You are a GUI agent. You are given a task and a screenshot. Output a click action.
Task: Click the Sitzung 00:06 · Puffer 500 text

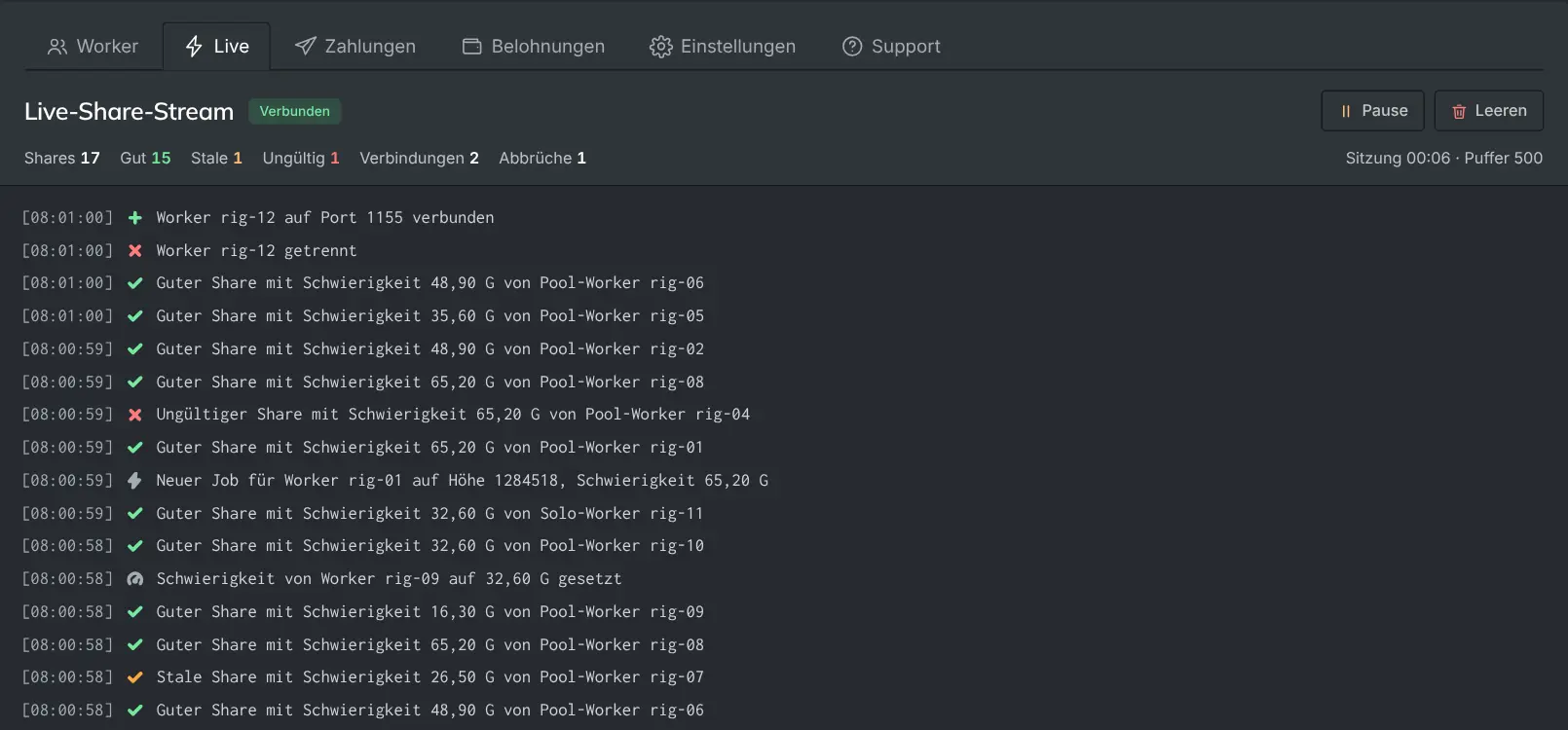[1444, 158]
